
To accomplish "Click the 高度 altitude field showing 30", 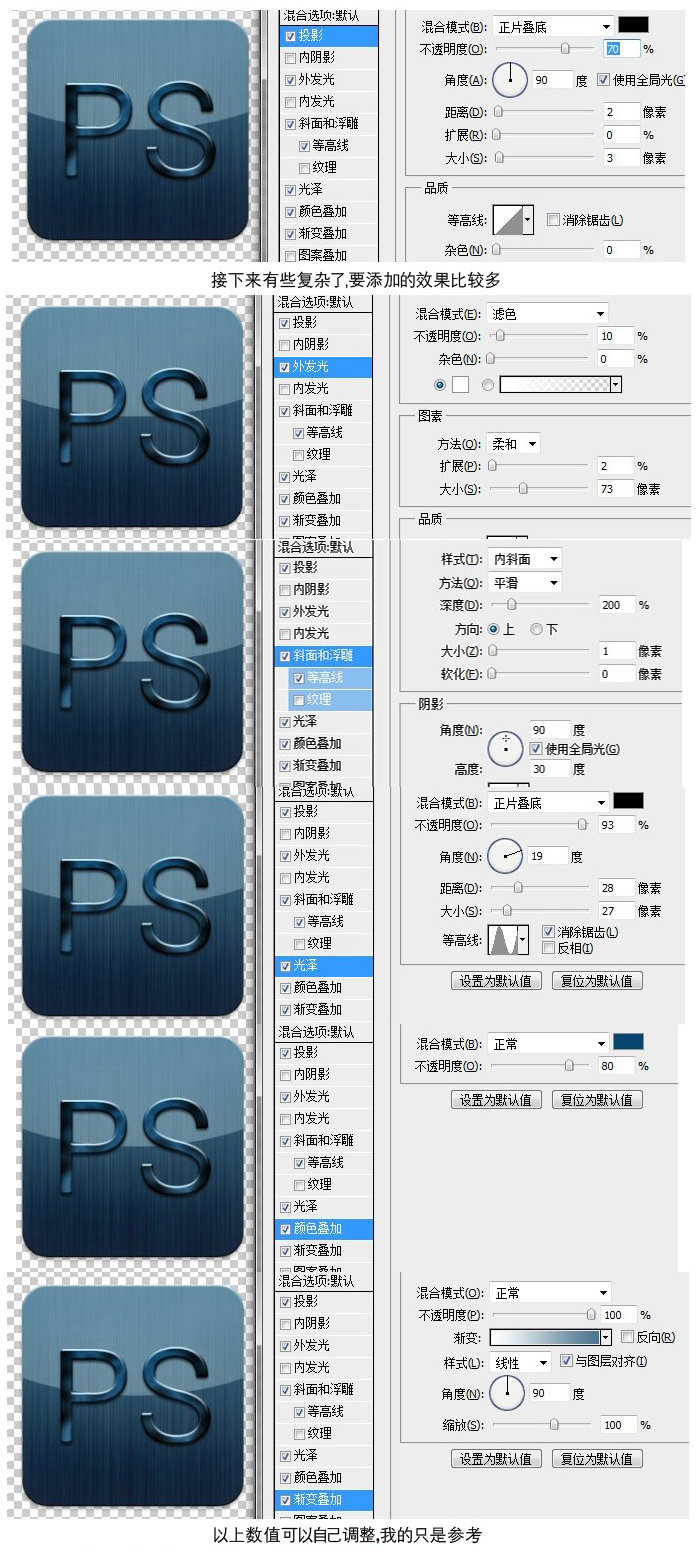I will (548, 769).
